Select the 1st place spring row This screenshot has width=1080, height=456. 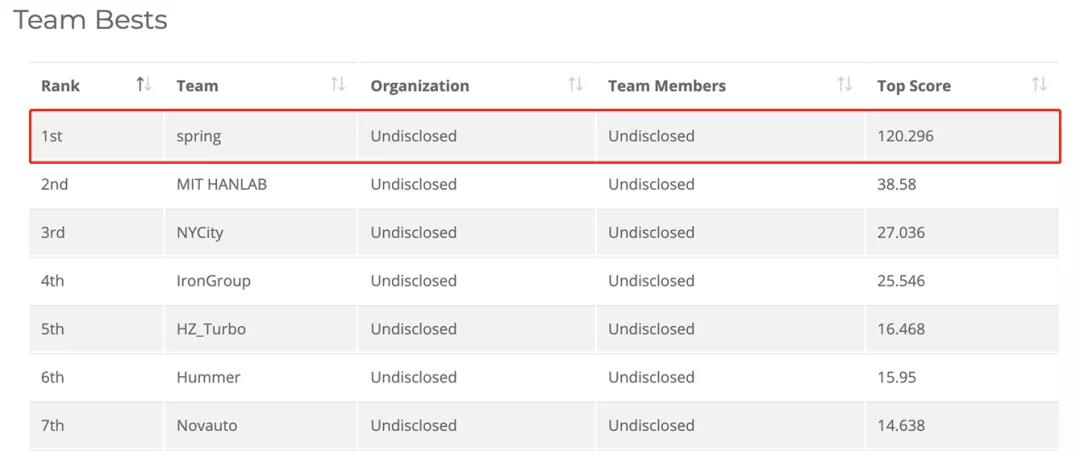(545, 136)
